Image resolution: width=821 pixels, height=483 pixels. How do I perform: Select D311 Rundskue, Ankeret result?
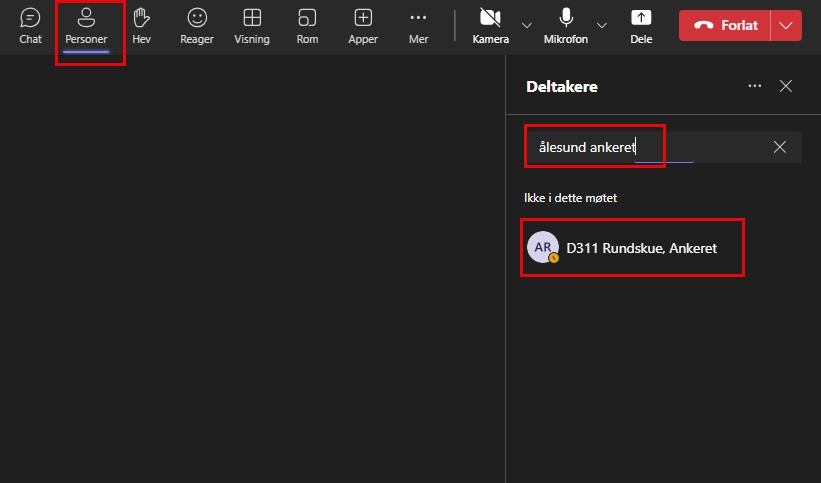(x=633, y=248)
